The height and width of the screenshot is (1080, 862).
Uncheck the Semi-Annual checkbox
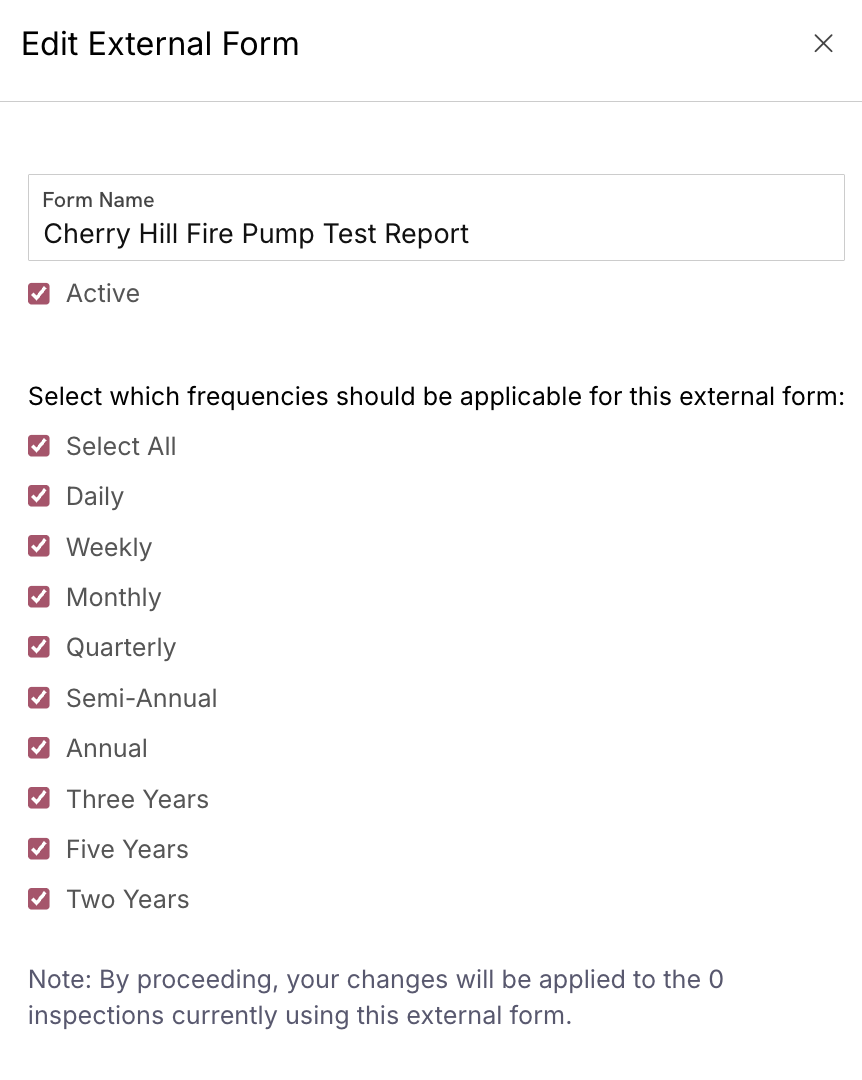(39, 698)
